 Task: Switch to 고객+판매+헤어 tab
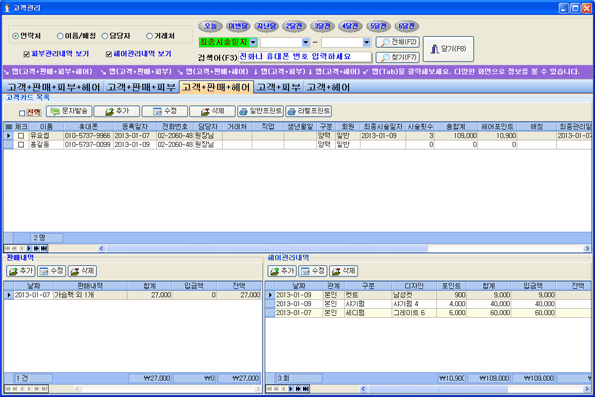216,87
